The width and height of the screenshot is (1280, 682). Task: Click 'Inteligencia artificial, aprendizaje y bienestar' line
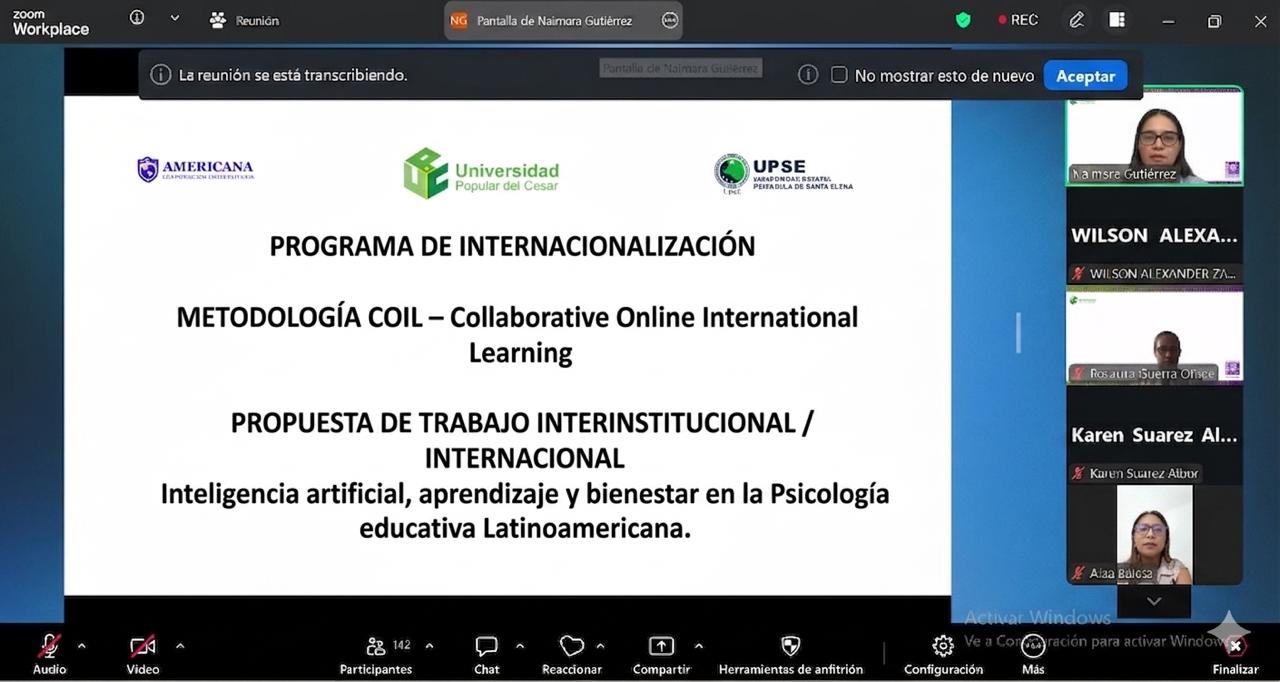click(525, 494)
